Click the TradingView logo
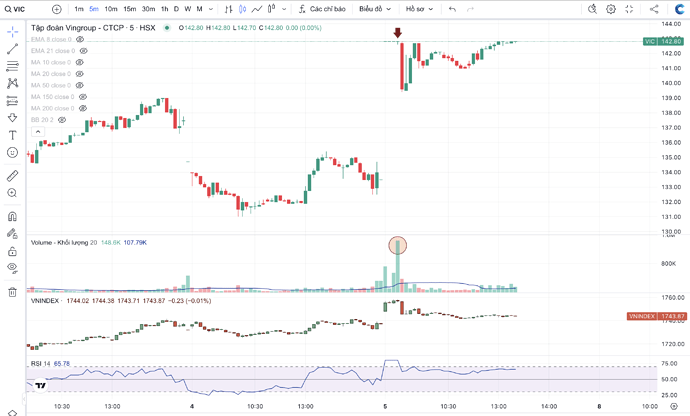The width and height of the screenshot is (690, 416). pyautogui.click(x=40, y=386)
